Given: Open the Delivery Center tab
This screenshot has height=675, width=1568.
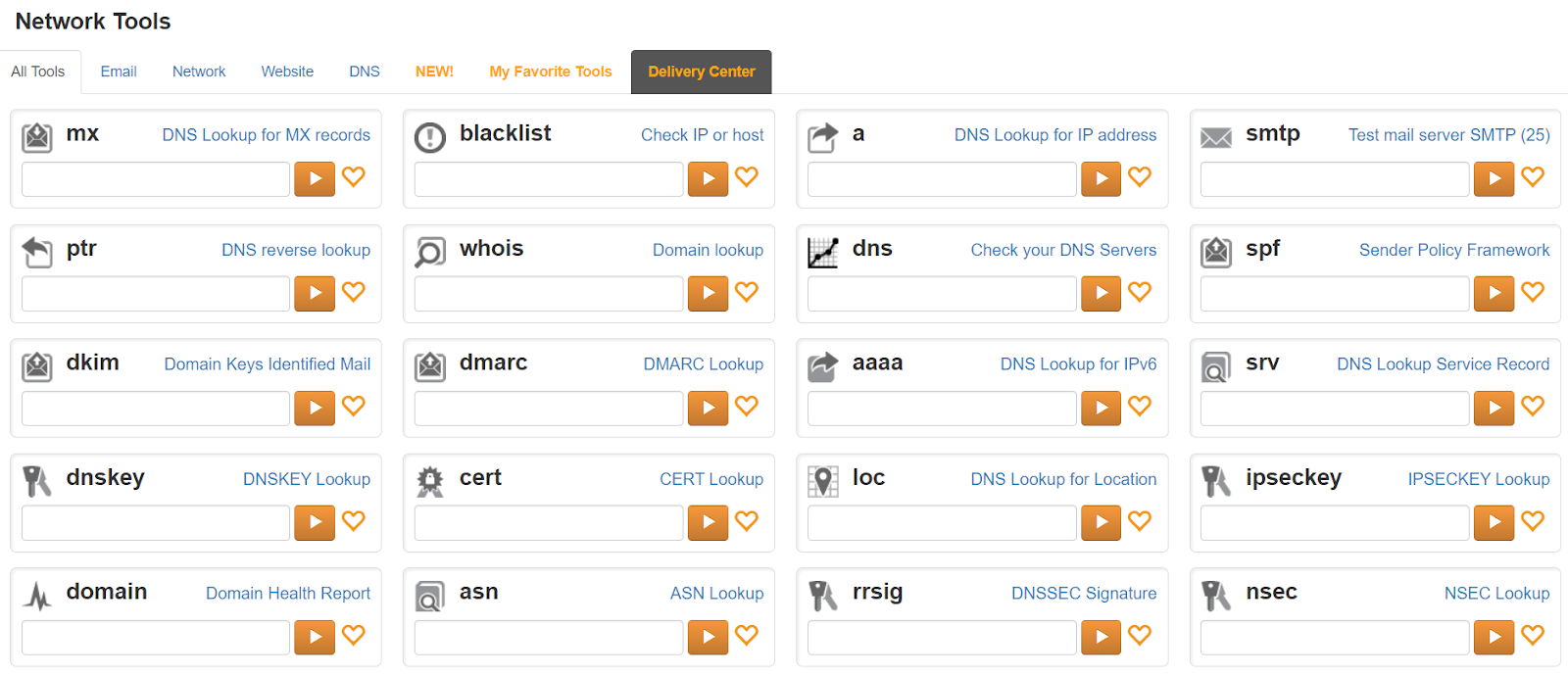Looking at the screenshot, I should click(x=702, y=72).
